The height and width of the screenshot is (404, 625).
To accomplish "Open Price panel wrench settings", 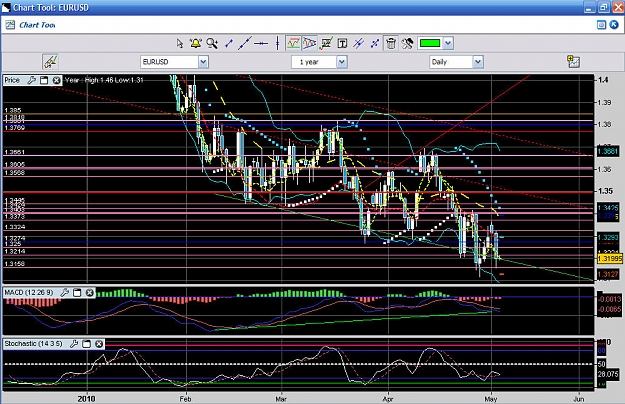I will point(31,80).
